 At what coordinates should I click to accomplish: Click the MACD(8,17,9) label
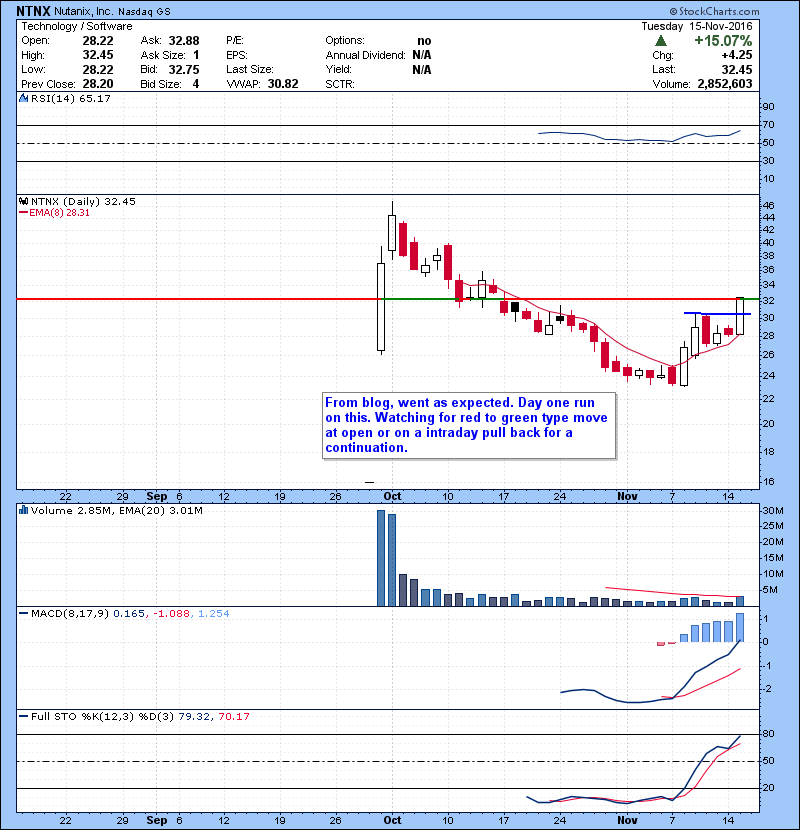70,614
